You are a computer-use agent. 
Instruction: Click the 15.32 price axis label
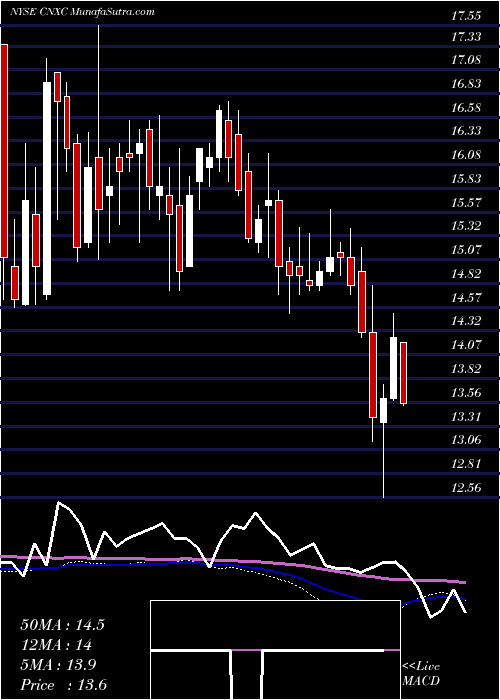click(466, 226)
